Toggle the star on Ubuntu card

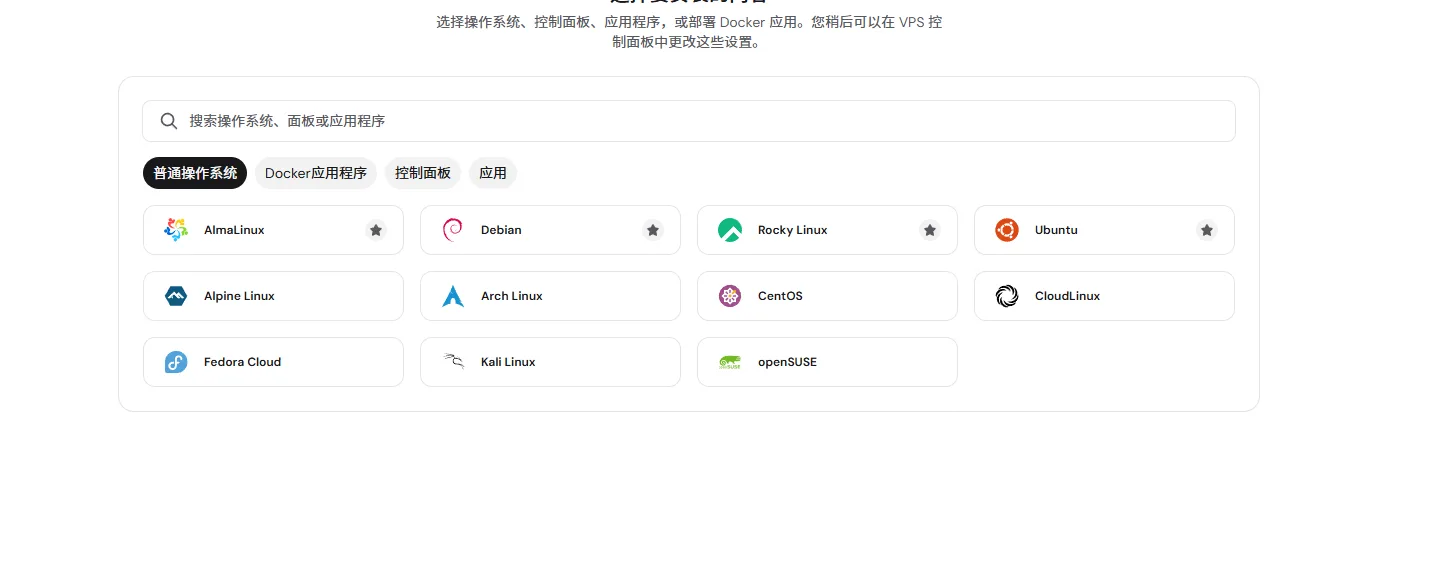pos(1207,230)
